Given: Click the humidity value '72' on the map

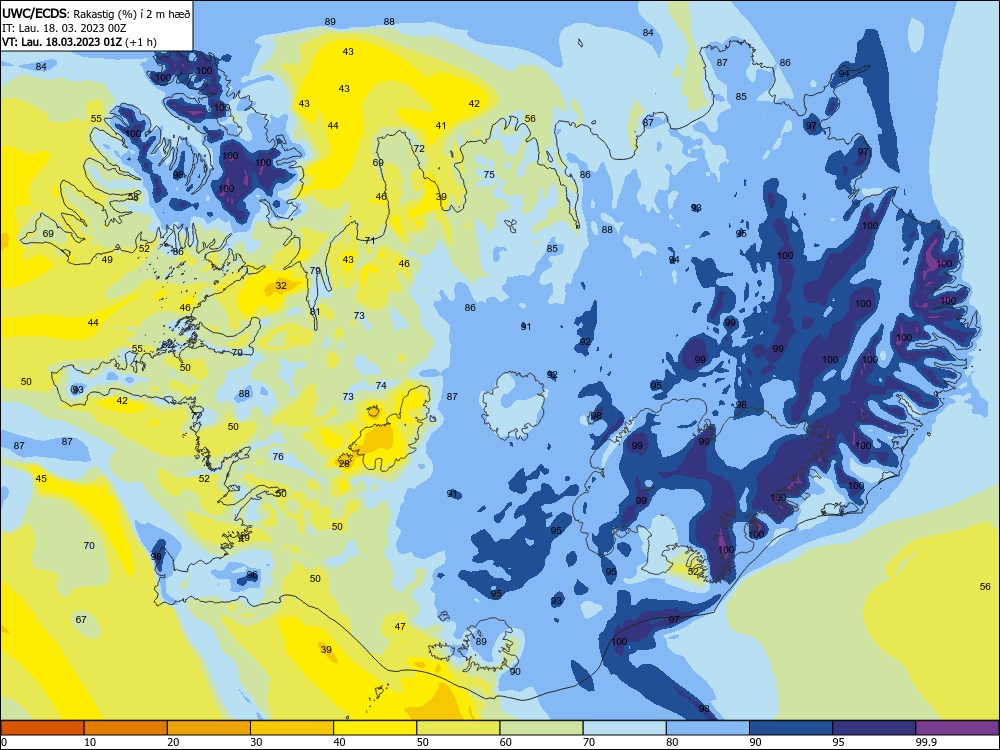Looking at the screenshot, I should [x=419, y=149].
